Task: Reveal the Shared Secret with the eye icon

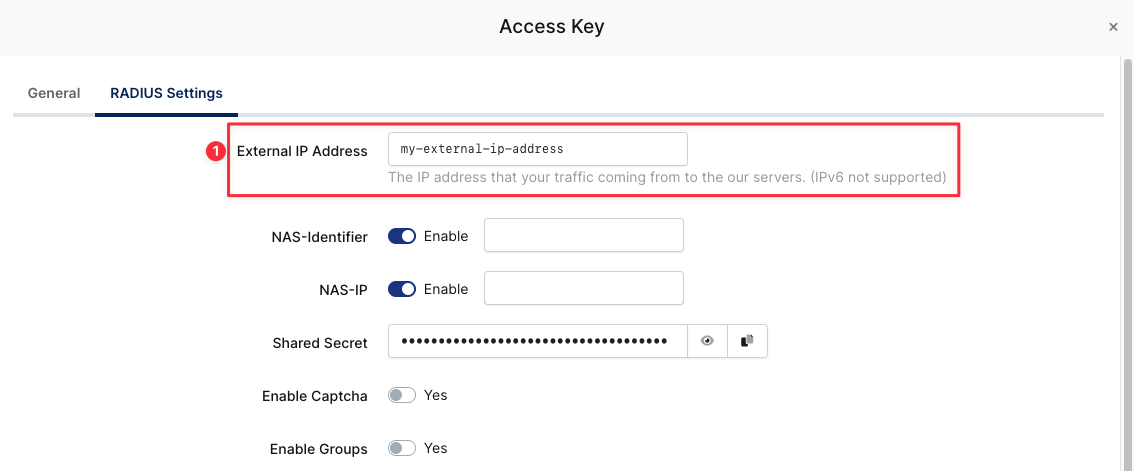Action: tap(708, 341)
